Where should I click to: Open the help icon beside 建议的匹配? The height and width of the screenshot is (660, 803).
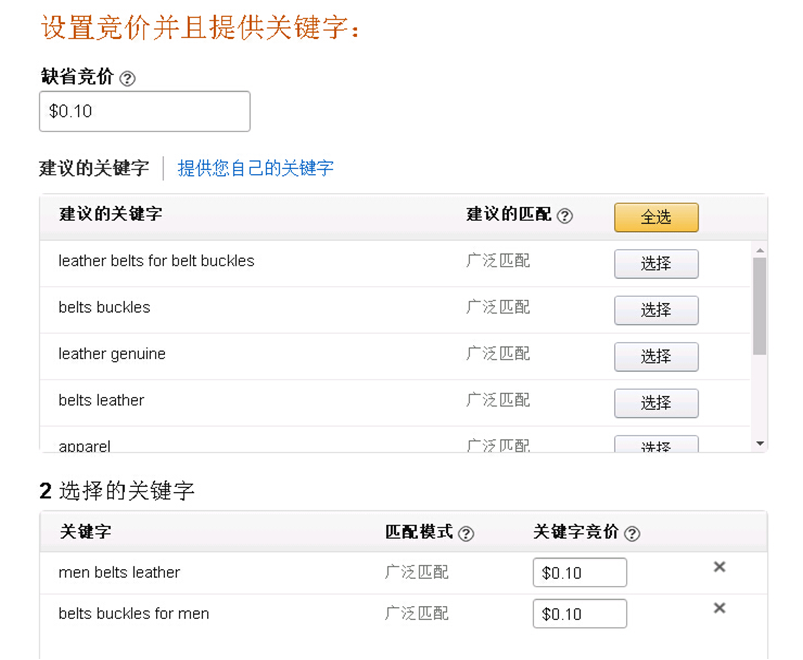tap(564, 216)
